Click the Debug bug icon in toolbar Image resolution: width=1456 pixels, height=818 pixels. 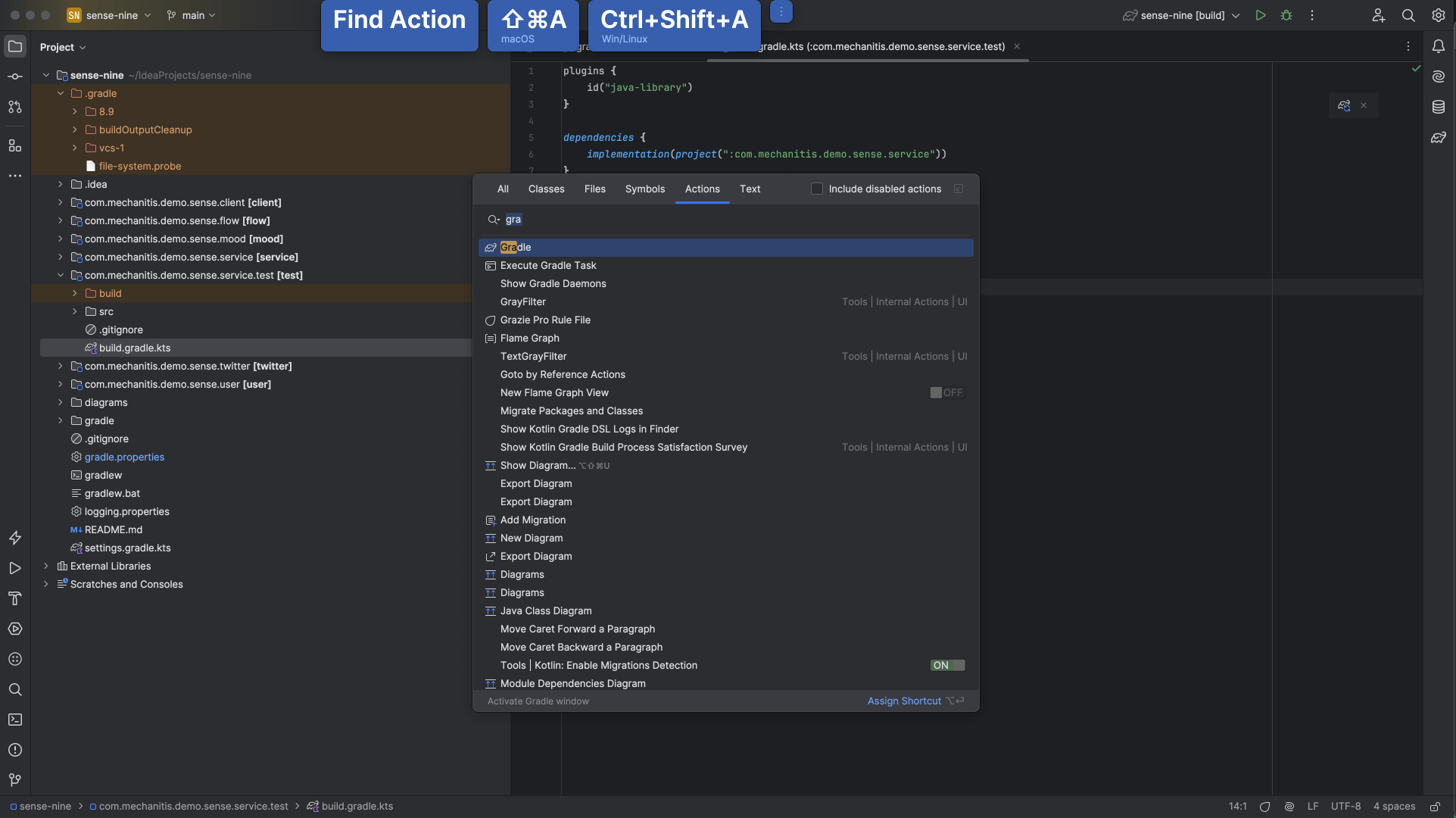pyautogui.click(x=1286, y=15)
